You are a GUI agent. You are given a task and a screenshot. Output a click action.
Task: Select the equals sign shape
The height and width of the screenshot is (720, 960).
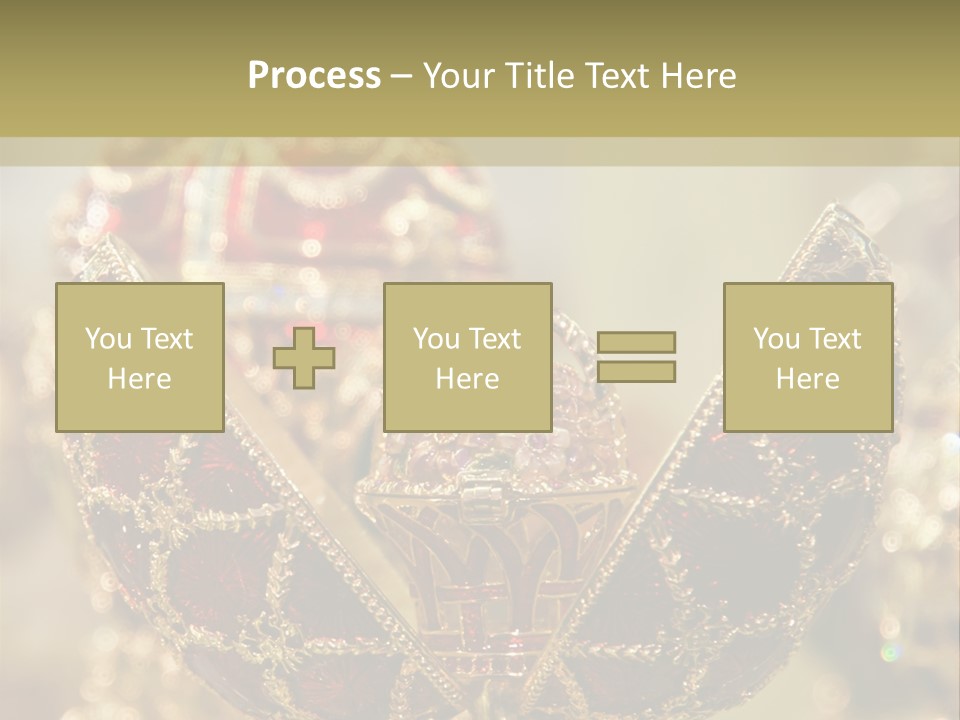tap(636, 357)
